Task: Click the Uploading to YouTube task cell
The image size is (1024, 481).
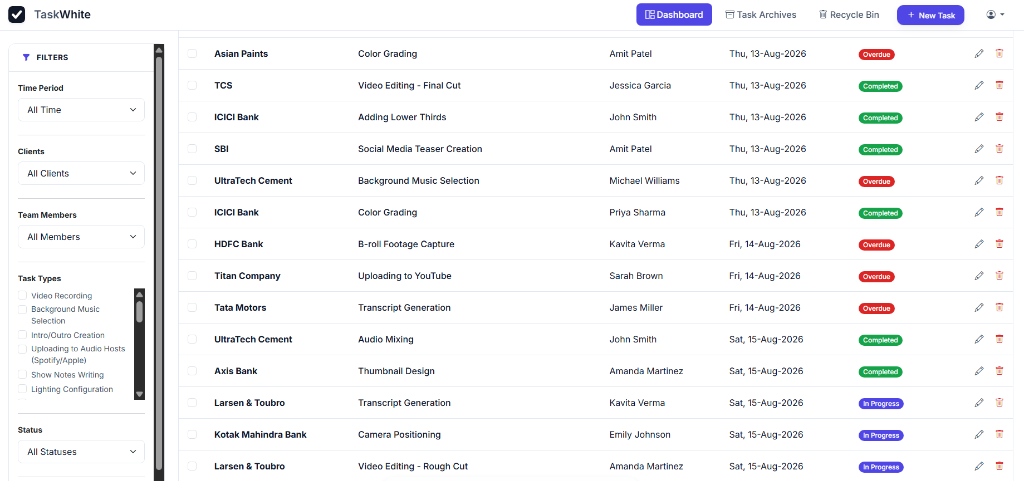Action: (x=405, y=275)
